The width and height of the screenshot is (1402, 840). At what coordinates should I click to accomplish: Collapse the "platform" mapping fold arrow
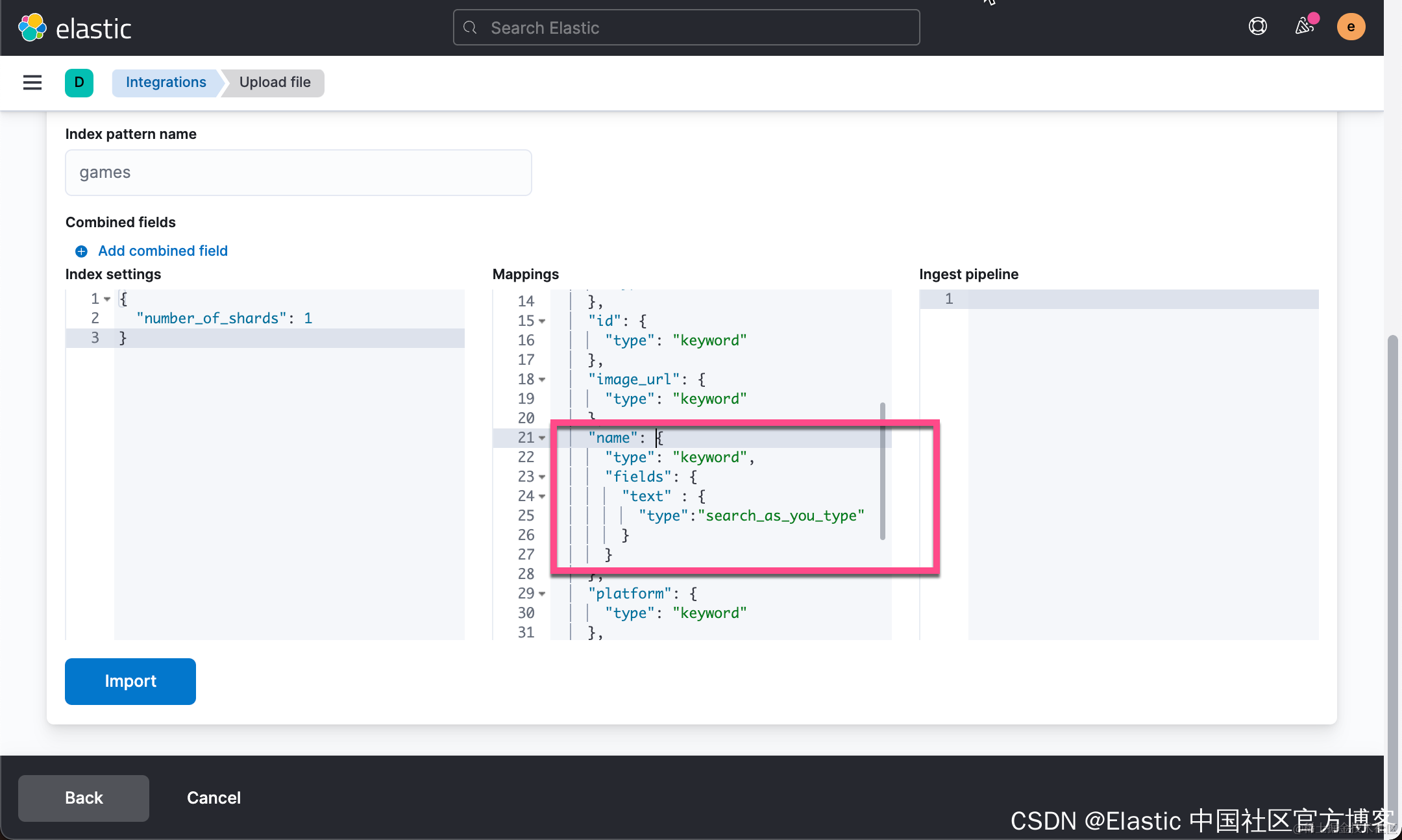[x=542, y=594]
